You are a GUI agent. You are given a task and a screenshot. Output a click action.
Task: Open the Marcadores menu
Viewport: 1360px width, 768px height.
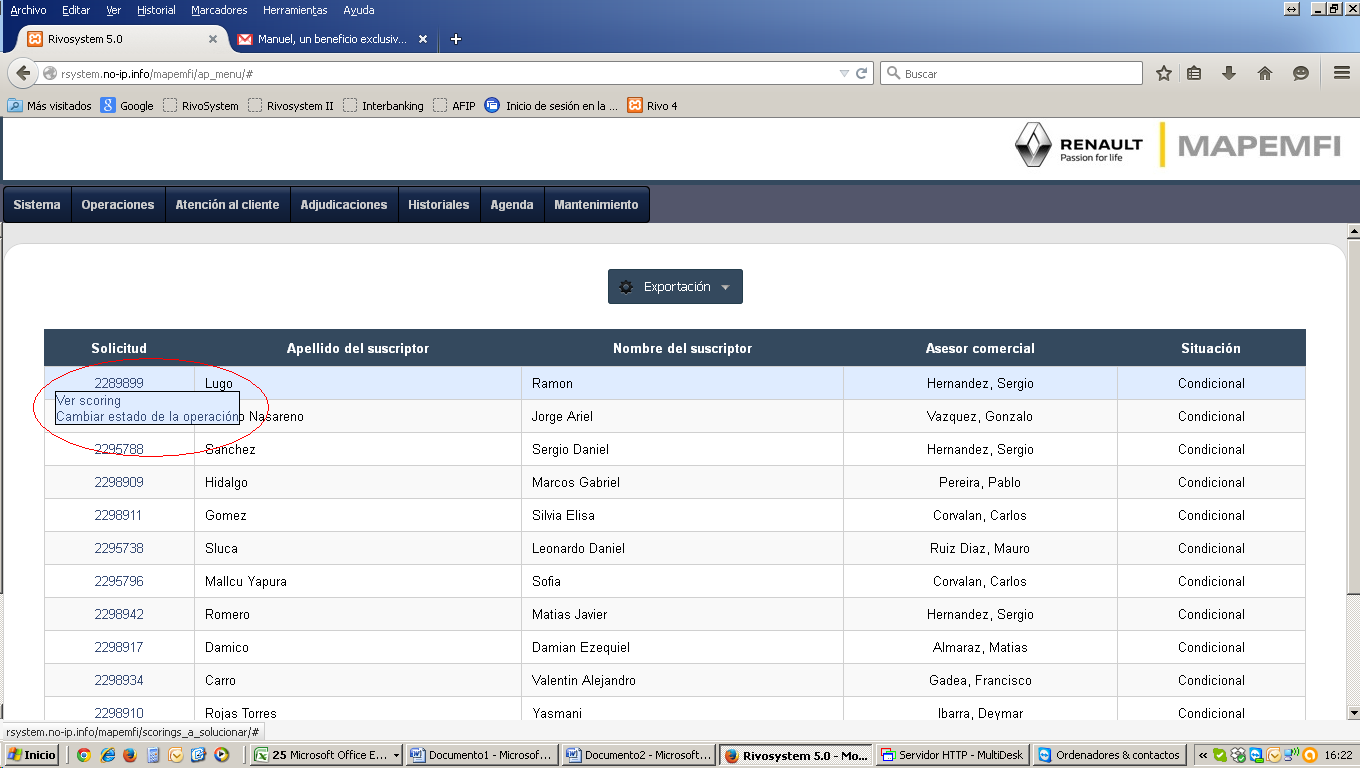(219, 10)
